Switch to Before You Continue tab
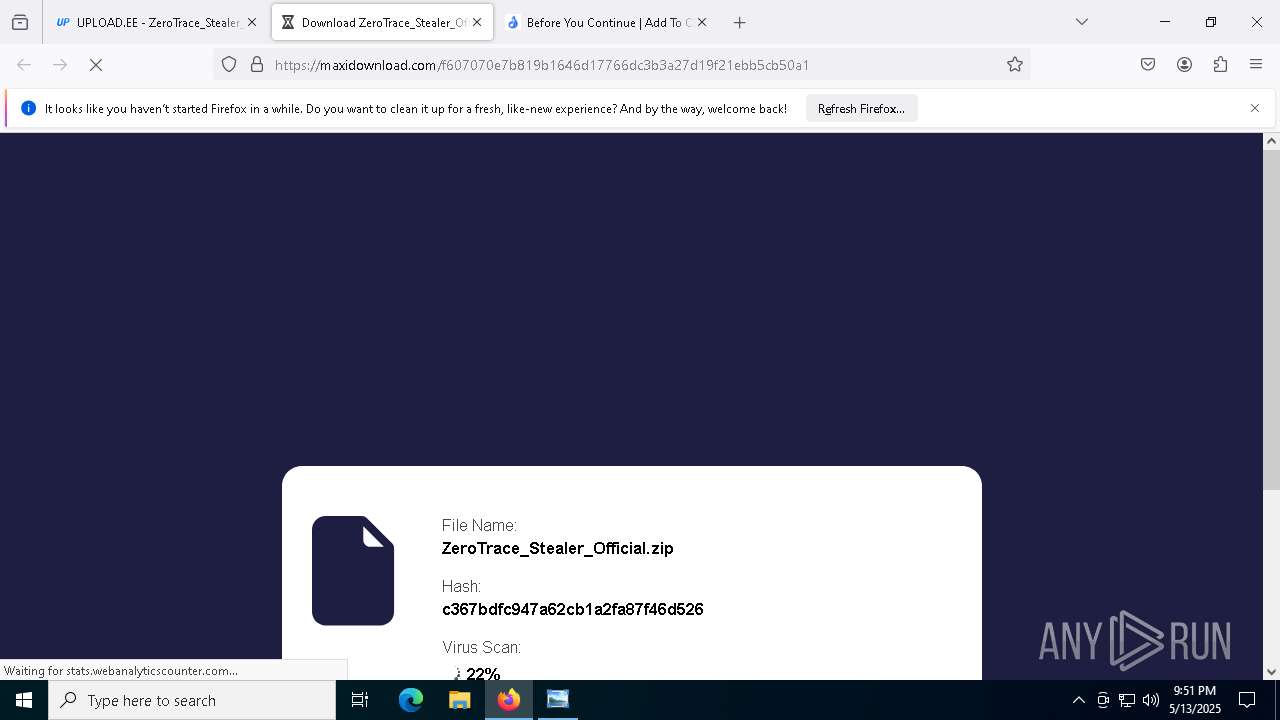This screenshot has height=720, width=1280. tap(606, 22)
